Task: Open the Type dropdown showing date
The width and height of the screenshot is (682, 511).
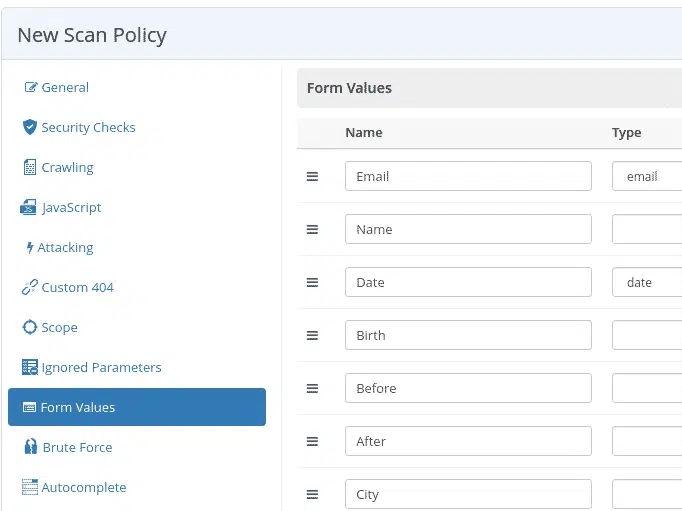Action: [647, 282]
